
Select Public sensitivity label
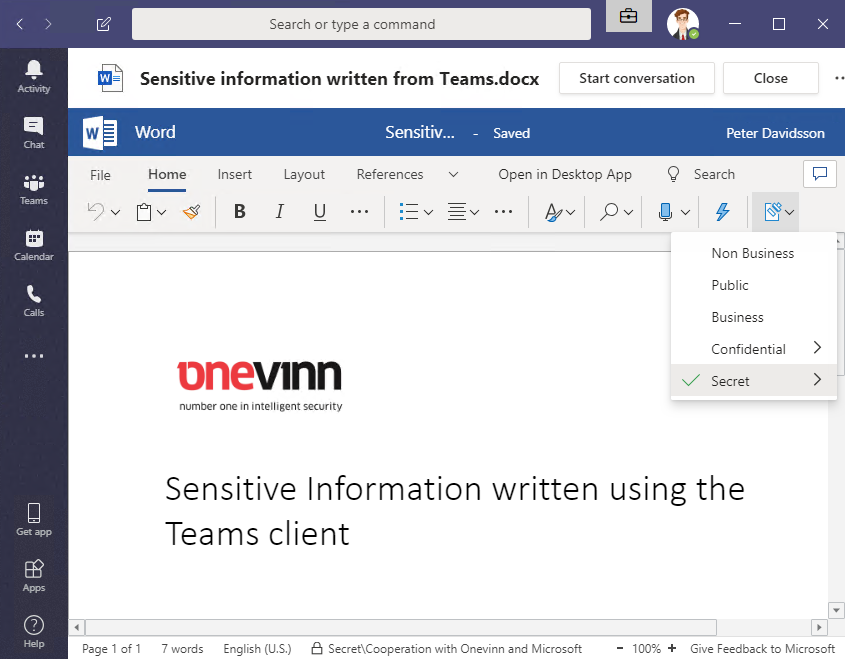point(754,285)
